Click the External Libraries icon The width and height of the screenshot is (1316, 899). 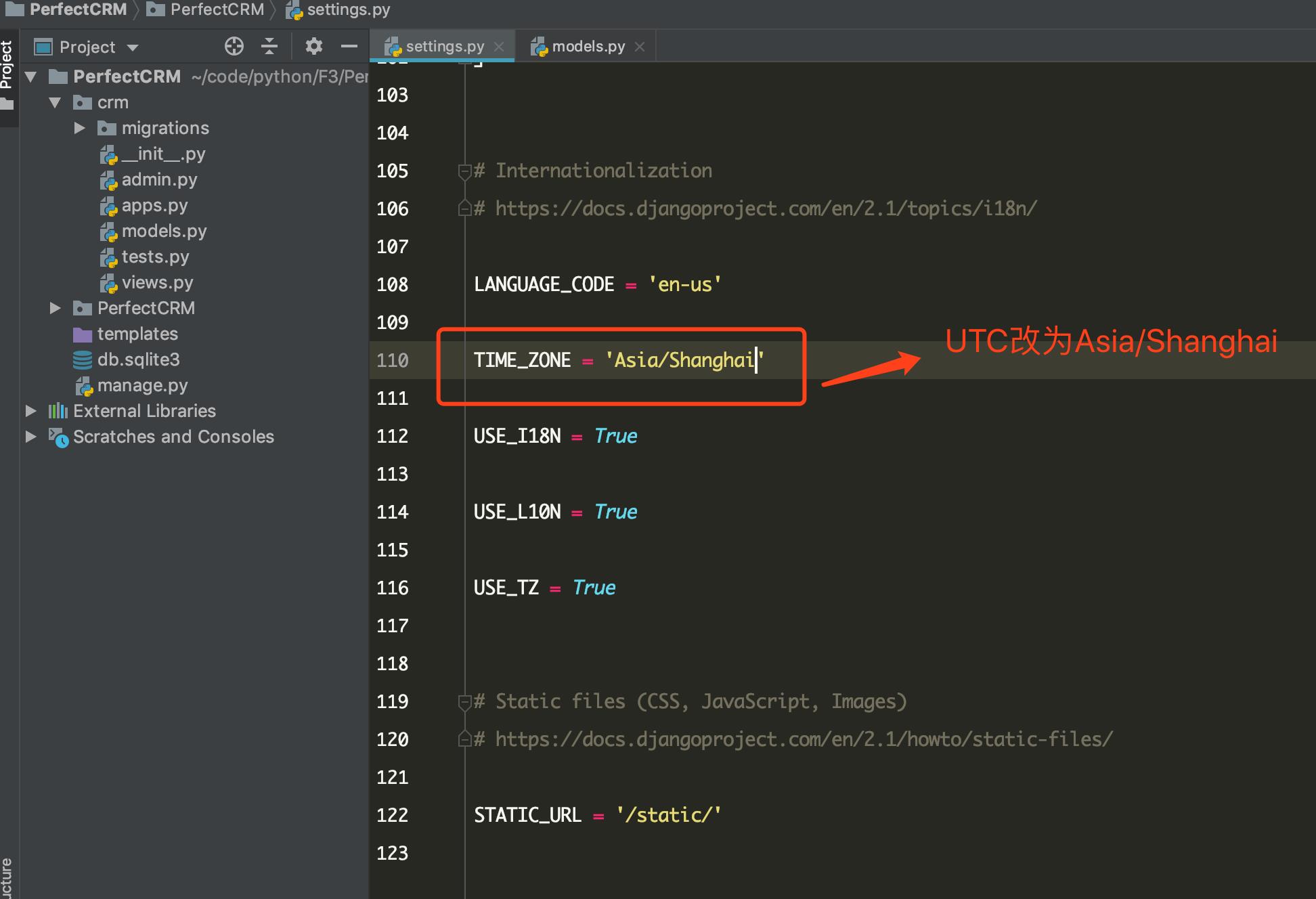58,411
